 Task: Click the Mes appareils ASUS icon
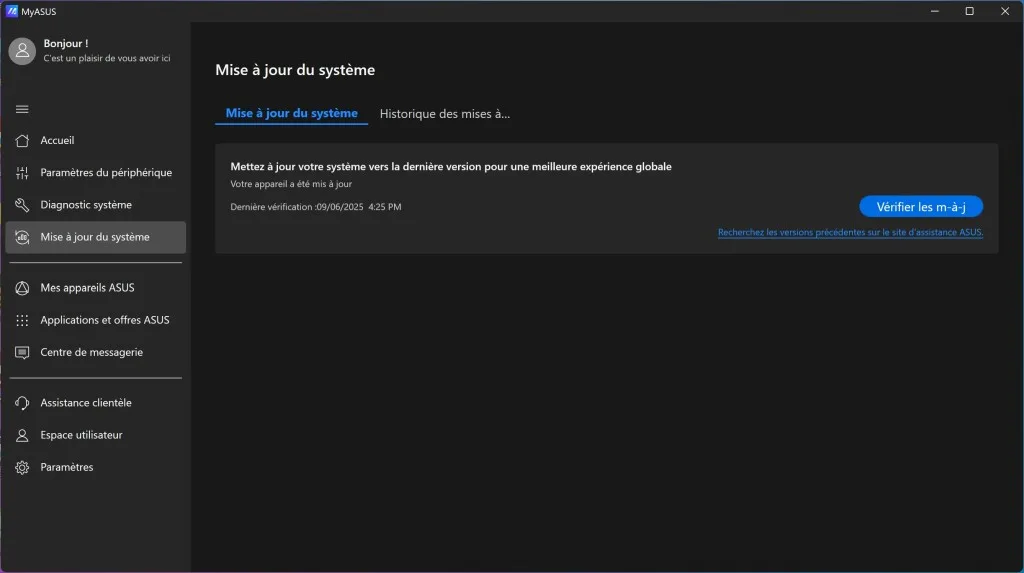[x=22, y=288]
